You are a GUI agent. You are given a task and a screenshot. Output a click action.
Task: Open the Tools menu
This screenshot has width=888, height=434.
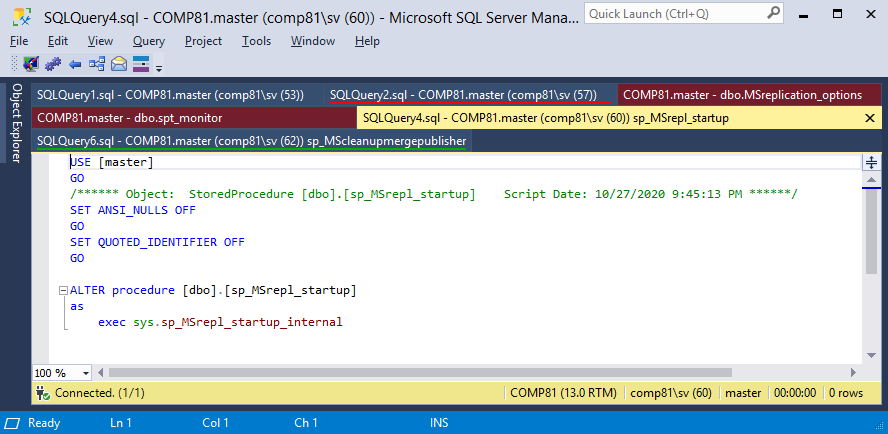coord(257,41)
